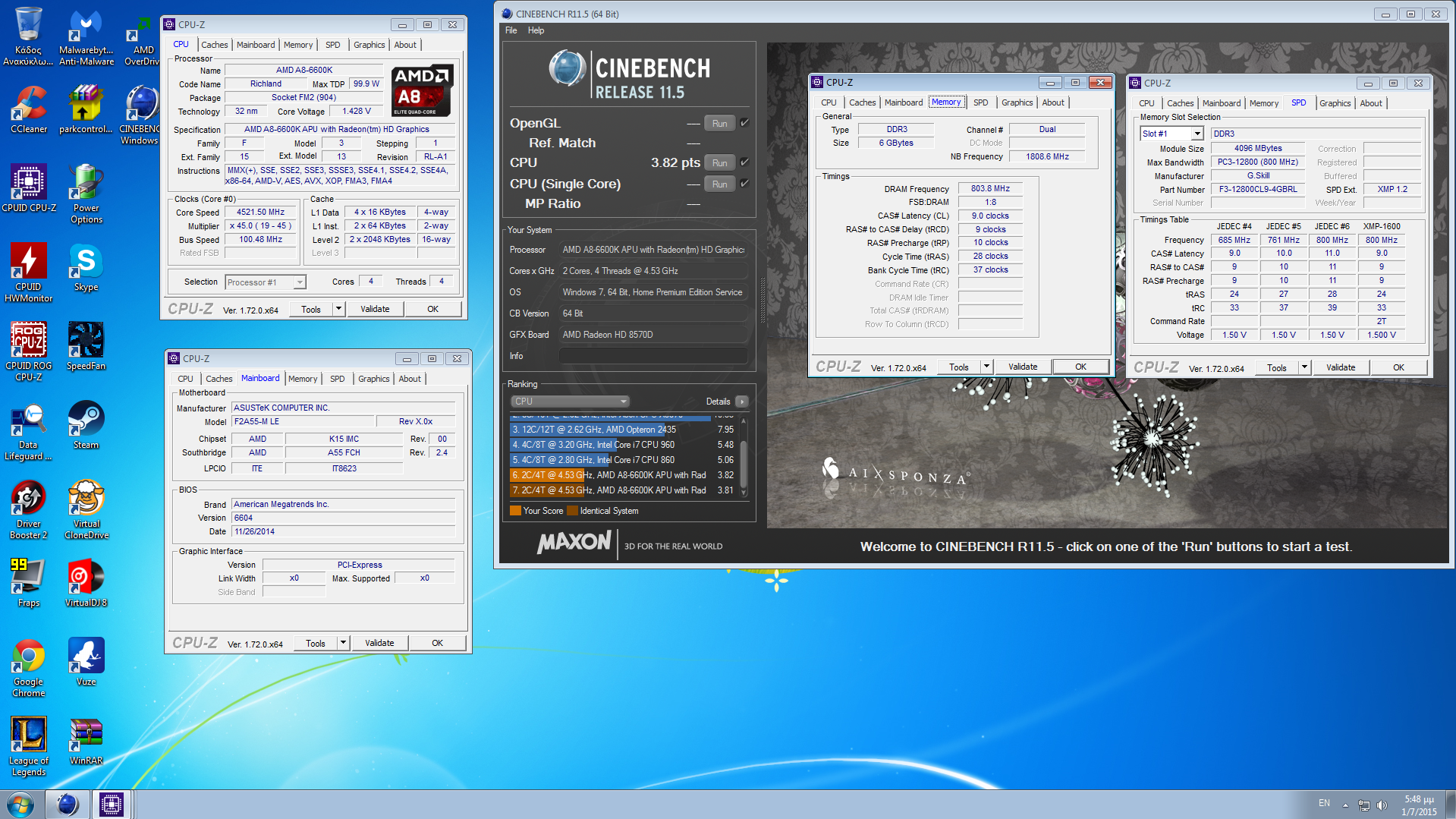Screen dimensions: 1456x819
Task: Click the Windows Start orb
Action: 20,805
